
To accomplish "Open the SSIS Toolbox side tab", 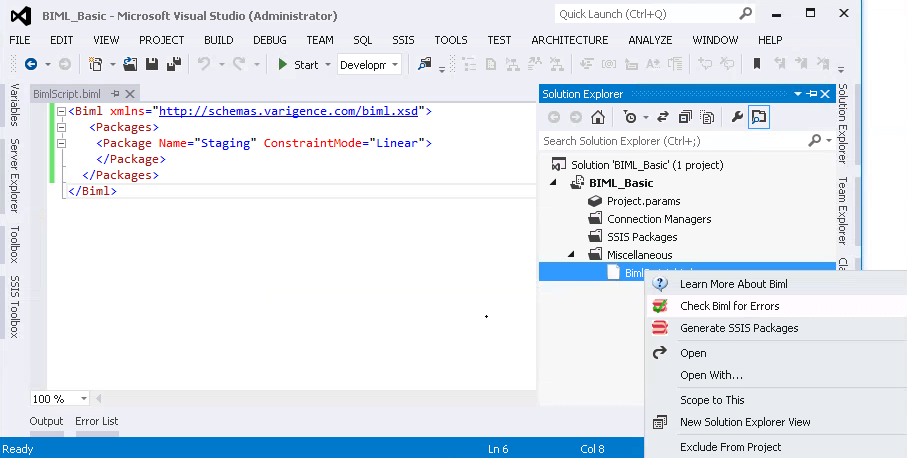I will point(14,306).
